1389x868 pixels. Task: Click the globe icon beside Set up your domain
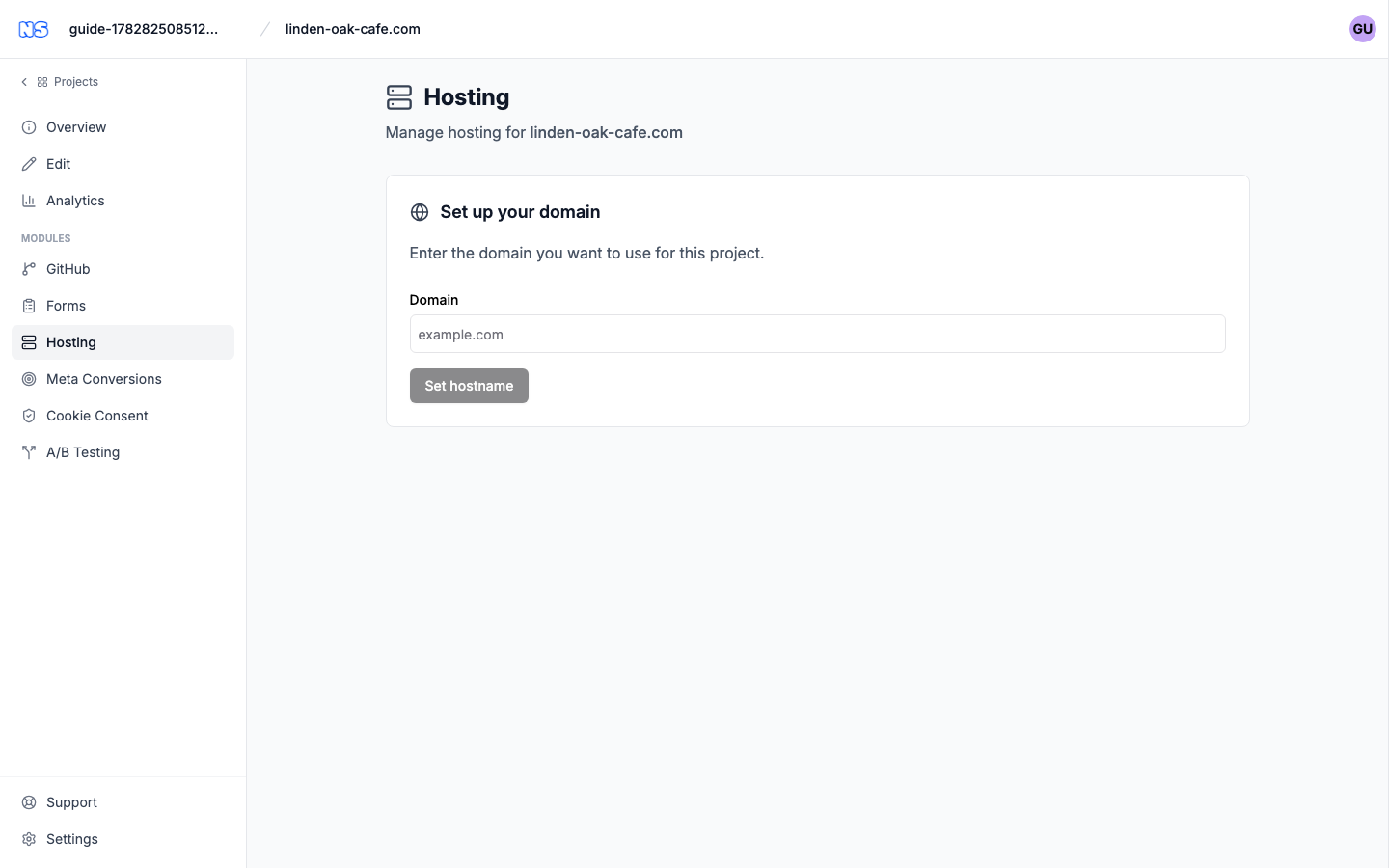[420, 212]
